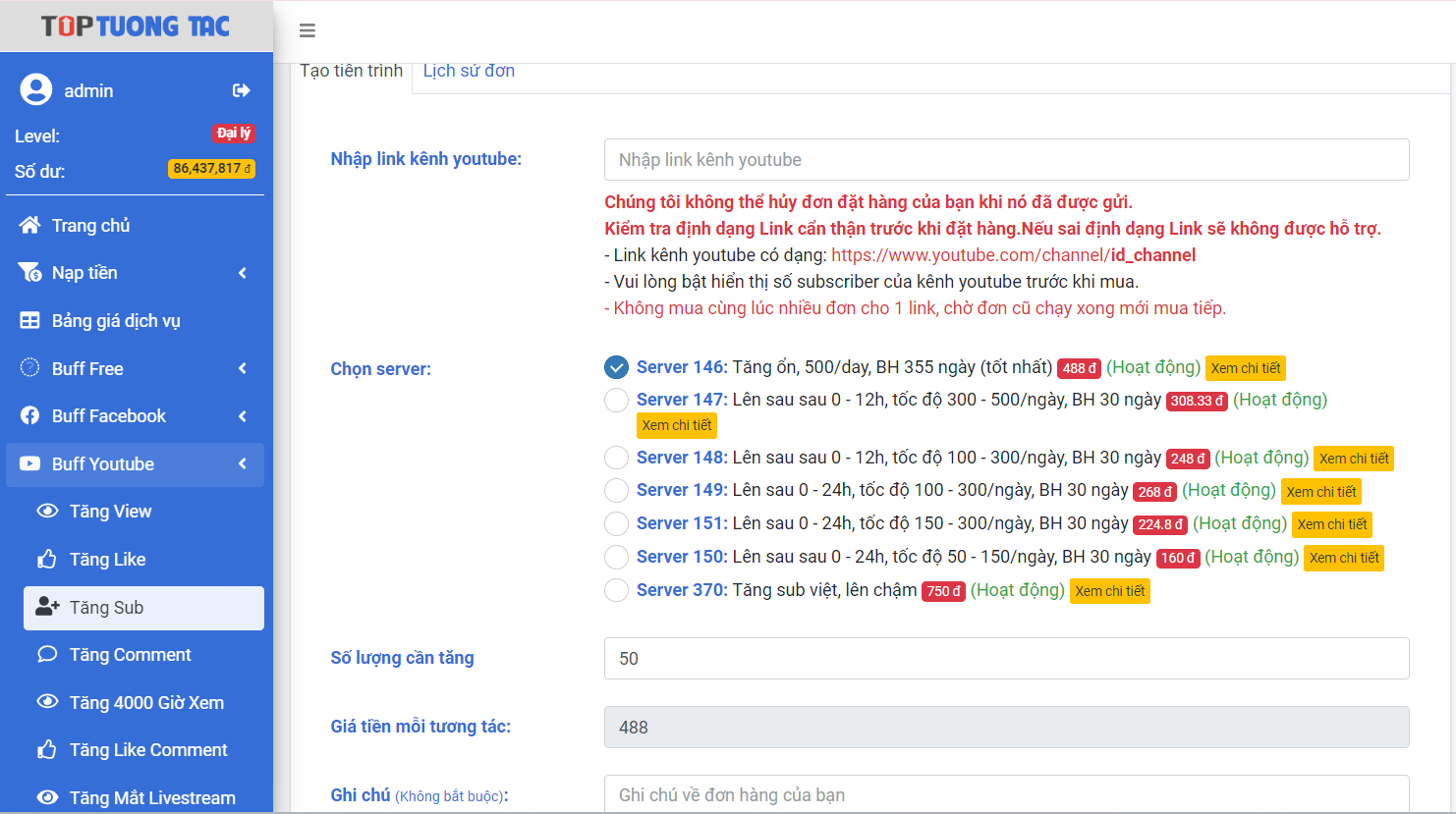Click Xem chi tiết for Server 370
Screen dimensions: 1456x814
1110,591
